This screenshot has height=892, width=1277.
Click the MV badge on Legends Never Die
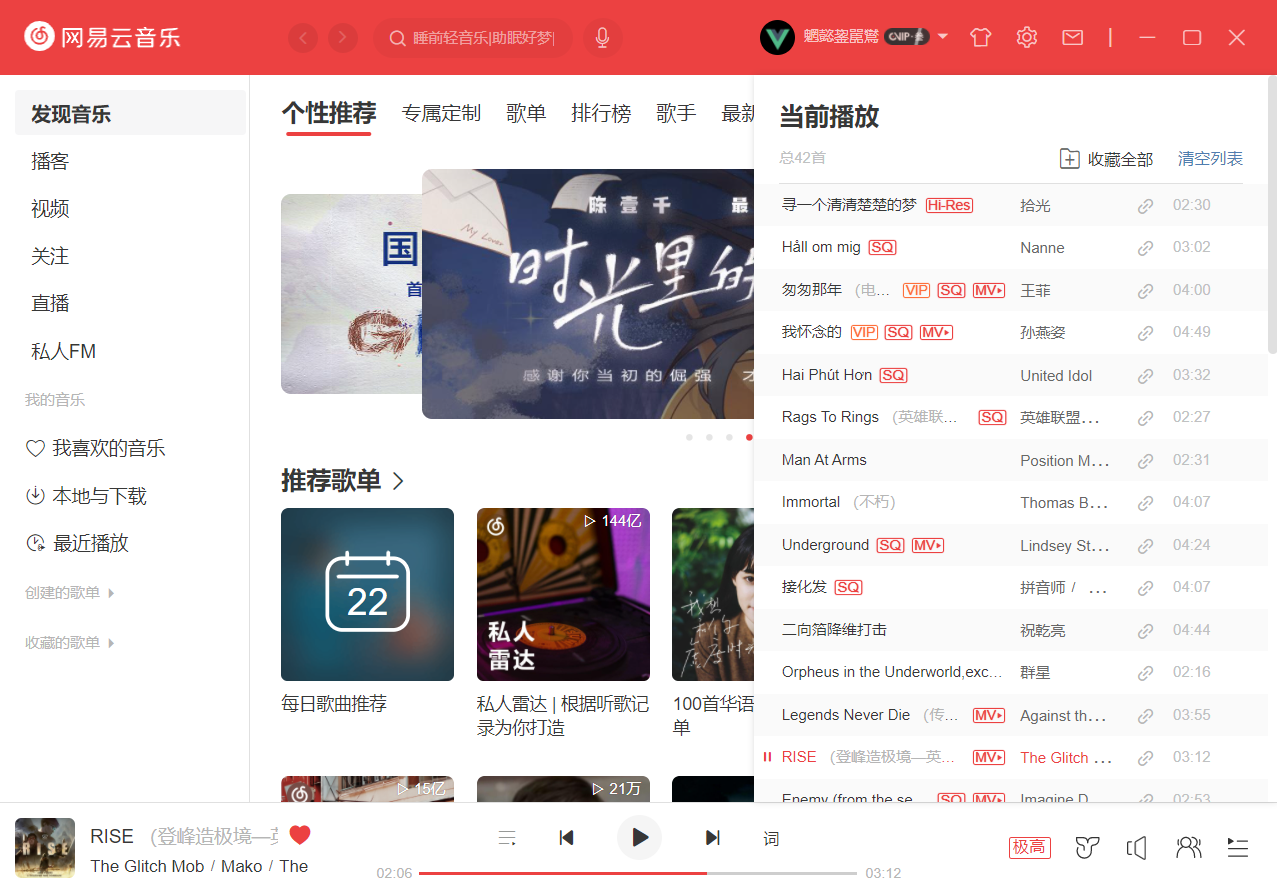point(988,715)
